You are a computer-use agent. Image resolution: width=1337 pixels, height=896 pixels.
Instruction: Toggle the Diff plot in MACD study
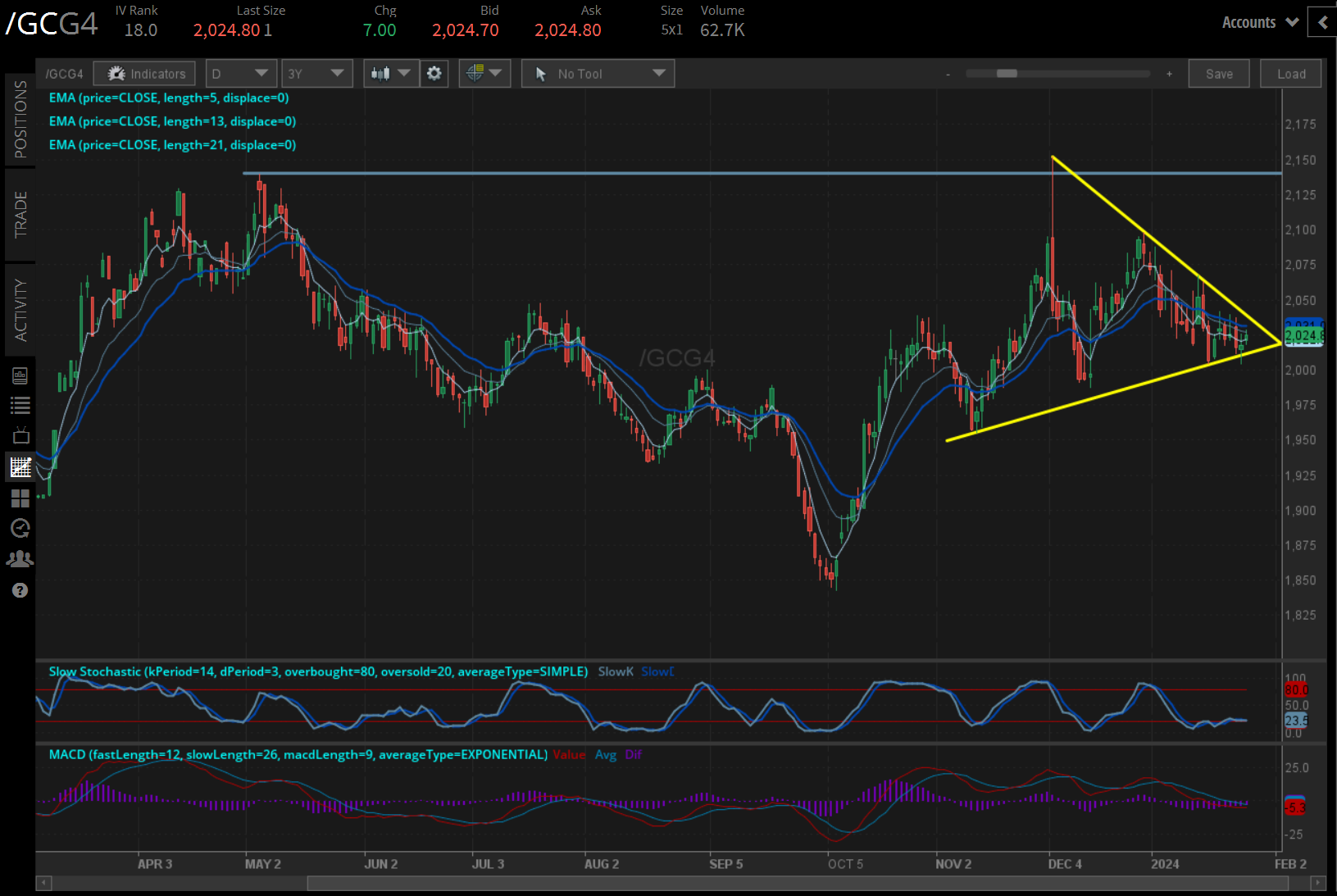tap(633, 754)
